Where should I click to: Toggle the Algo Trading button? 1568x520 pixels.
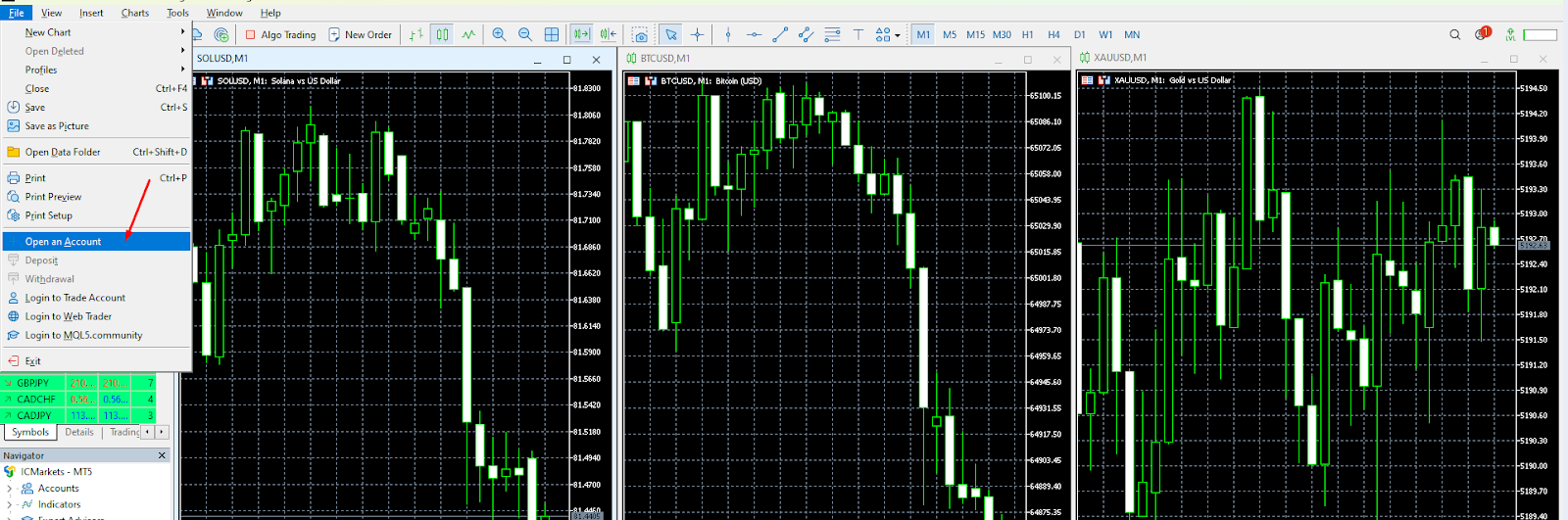tap(279, 34)
